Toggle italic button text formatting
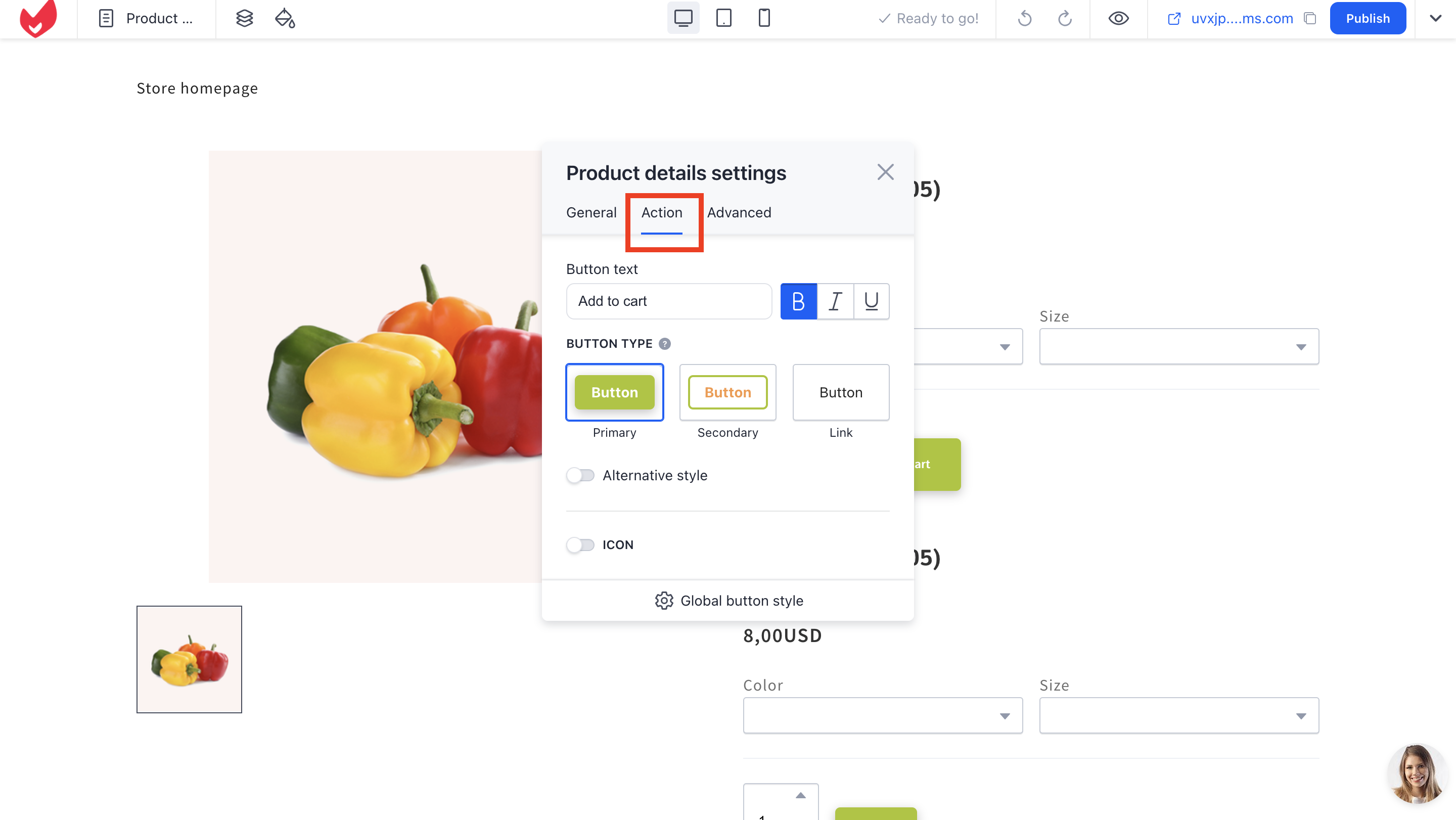 tap(835, 301)
